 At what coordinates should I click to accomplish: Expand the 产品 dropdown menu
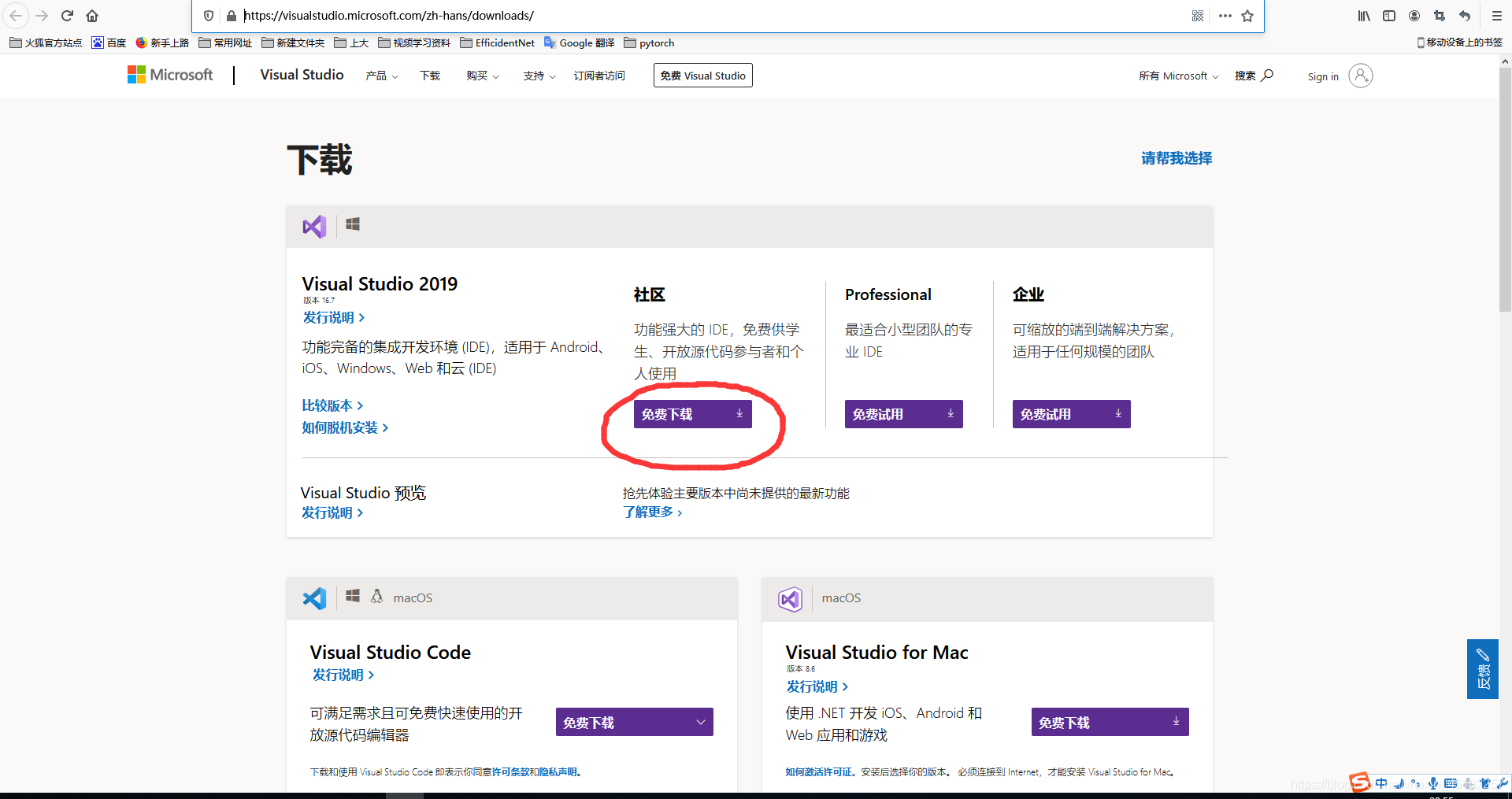click(x=382, y=76)
